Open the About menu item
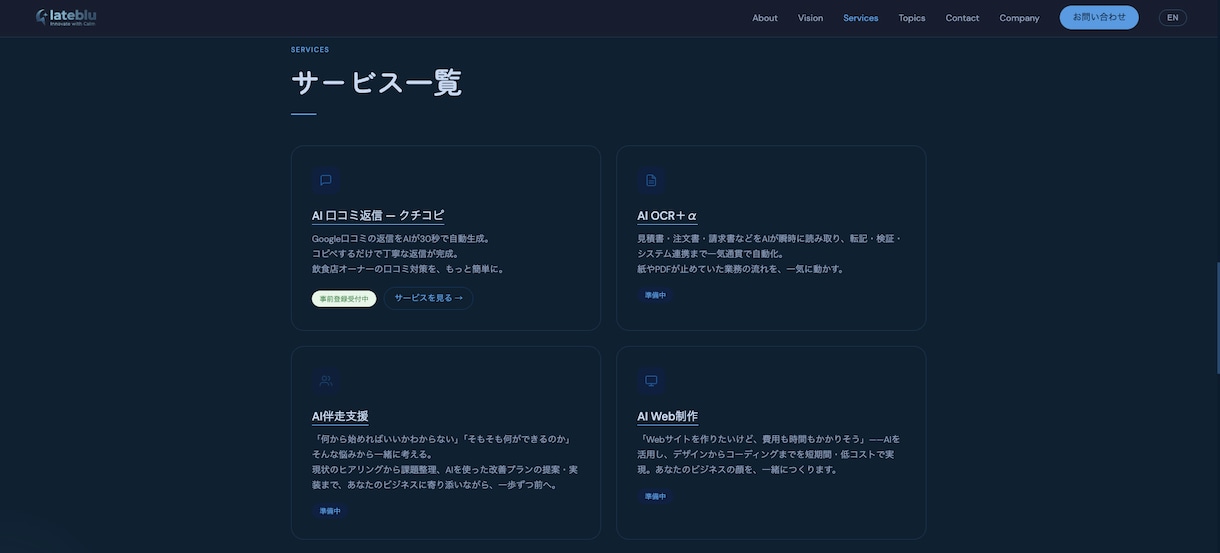The image size is (1220, 553). pyautogui.click(x=765, y=18)
